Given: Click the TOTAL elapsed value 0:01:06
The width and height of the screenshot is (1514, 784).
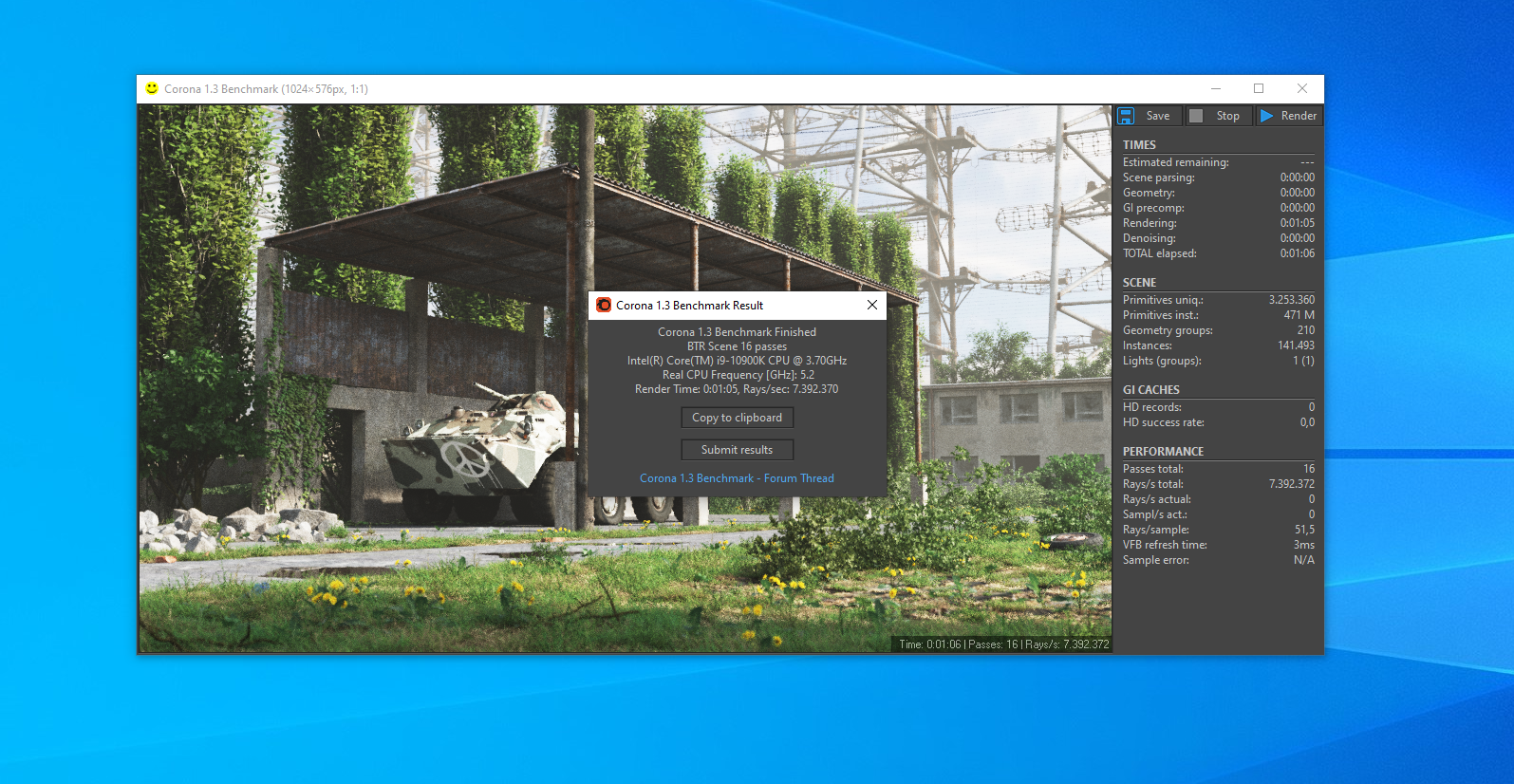Looking at the screenshot, I should [x=1297, y=253].
